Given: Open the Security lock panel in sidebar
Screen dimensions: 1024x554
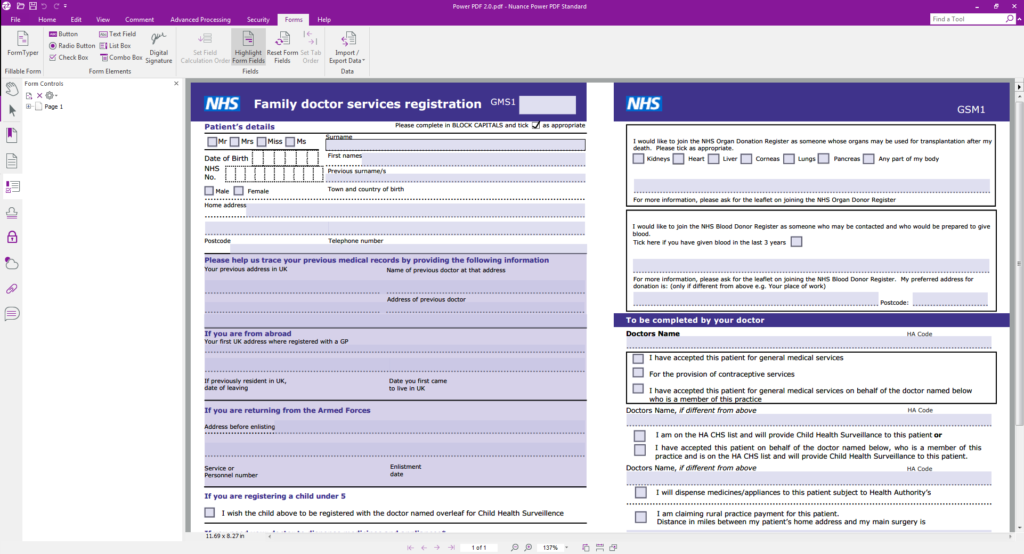Looking at the screenshot, I should coord(12,237).
